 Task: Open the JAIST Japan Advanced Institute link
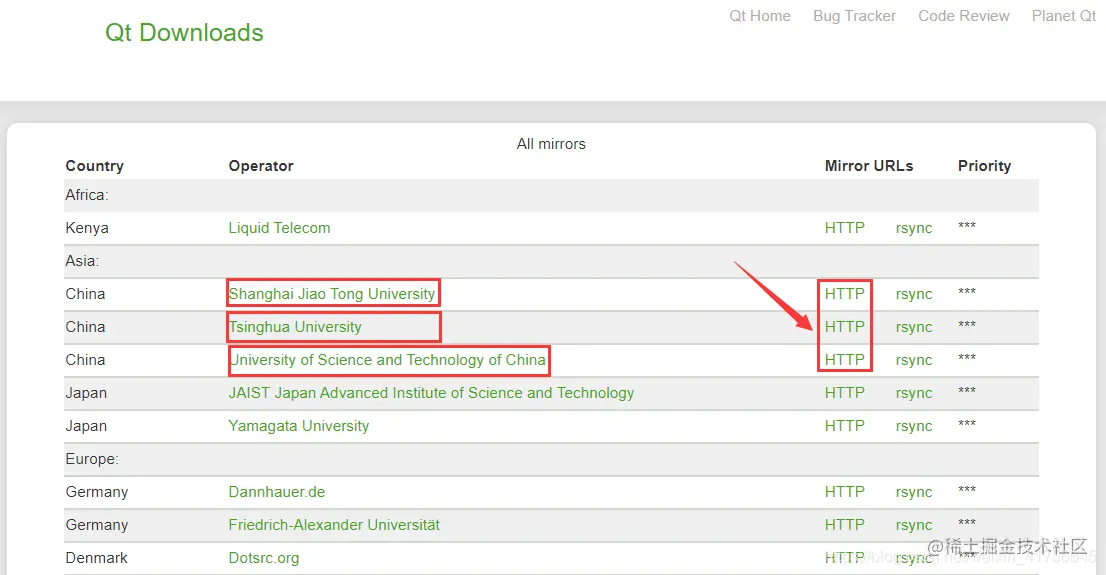click(x=431, y=393)
